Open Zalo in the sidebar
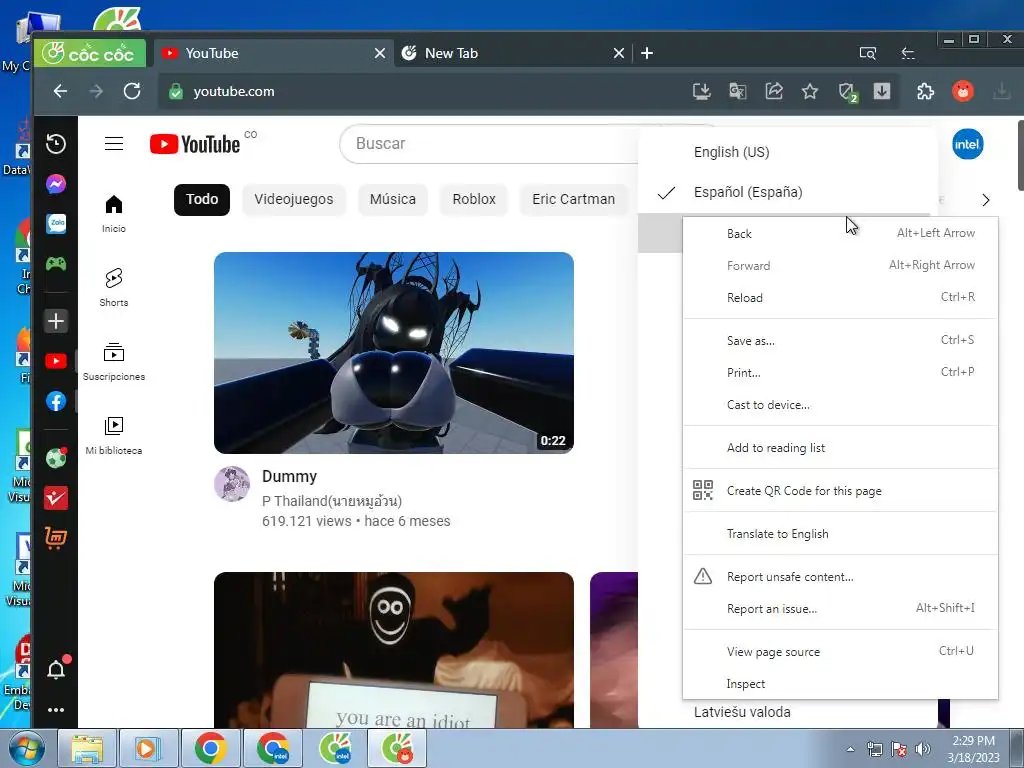The image size is (1024, 768). (56, 224)
